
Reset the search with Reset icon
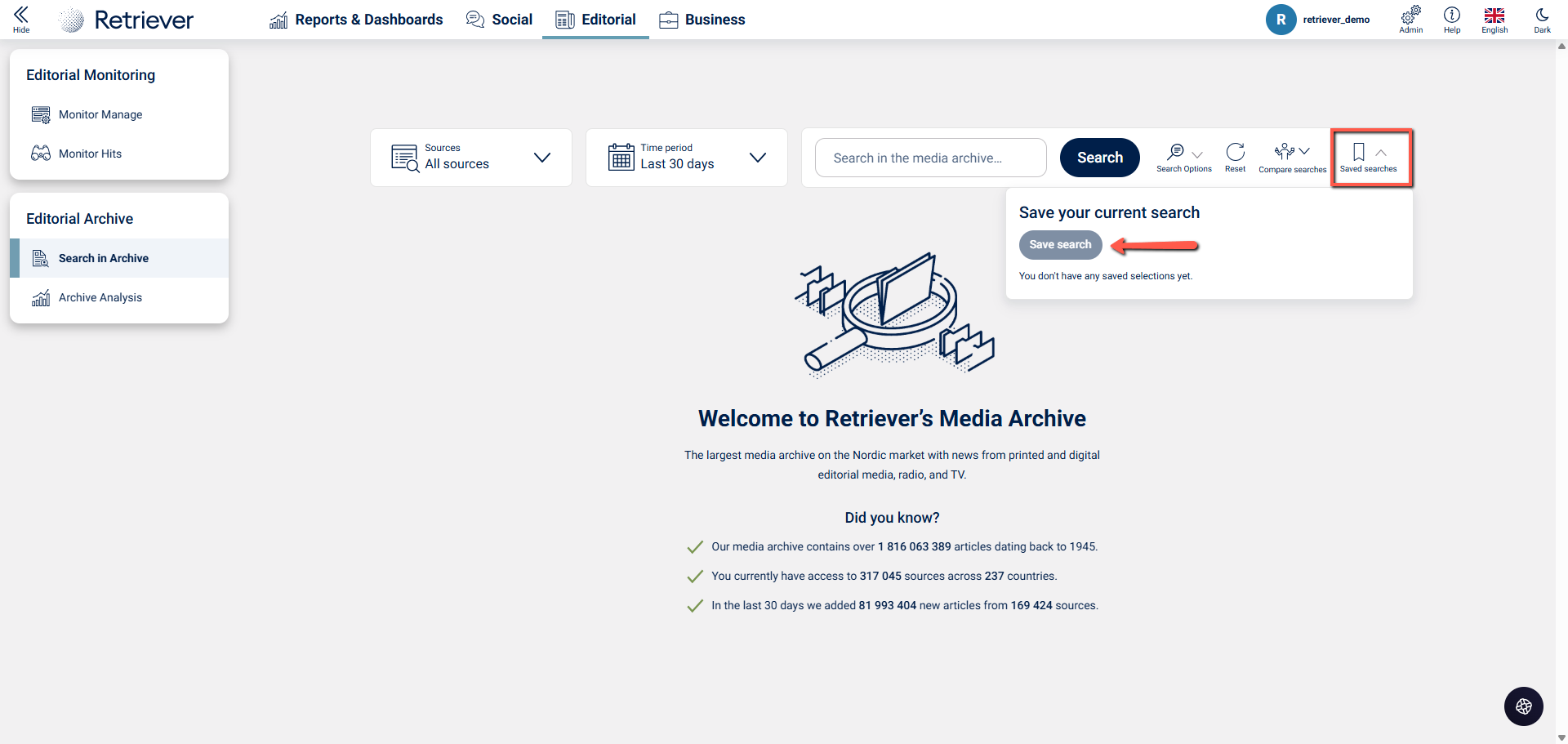[1236, 152]
